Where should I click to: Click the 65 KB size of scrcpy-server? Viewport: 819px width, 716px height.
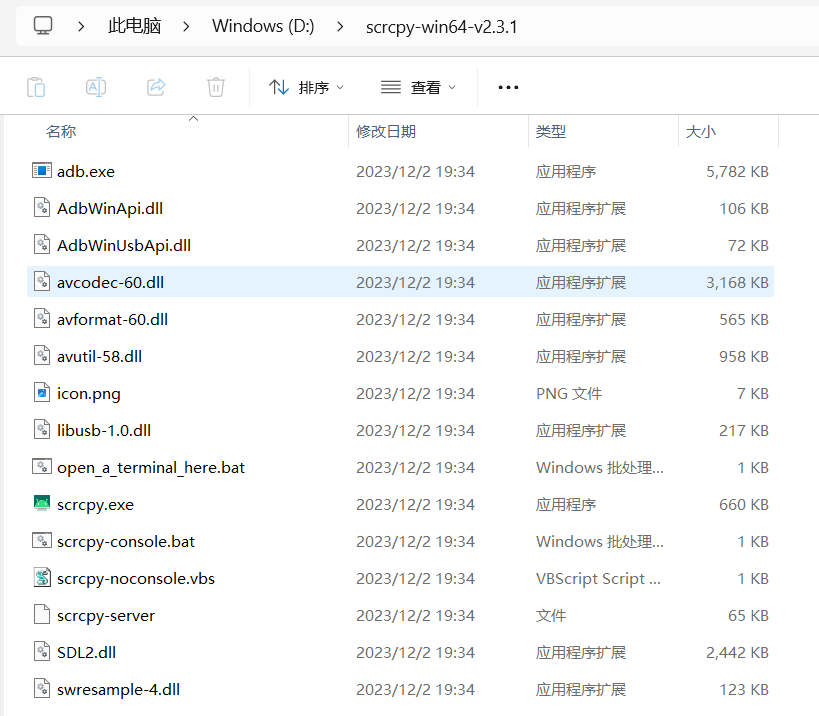(x=748, y=616)
